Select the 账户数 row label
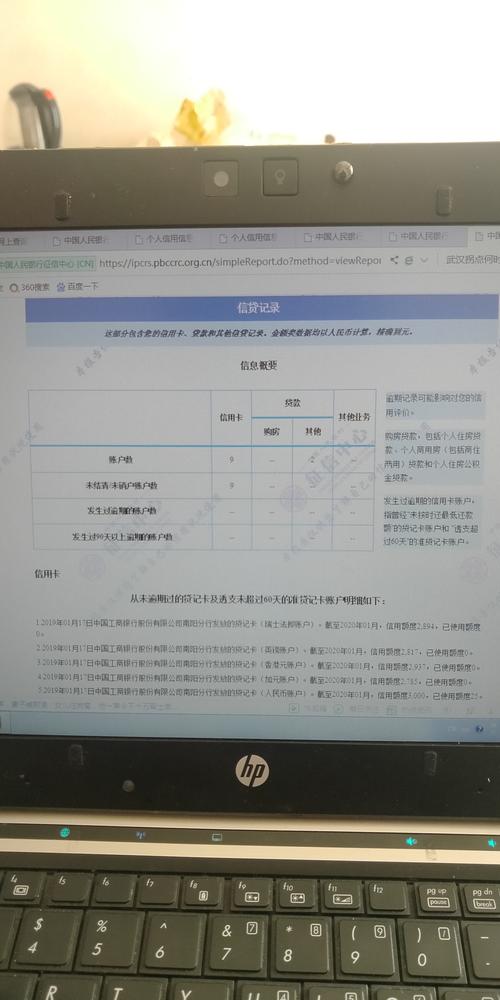500x1000 pixels. (121, 459)
